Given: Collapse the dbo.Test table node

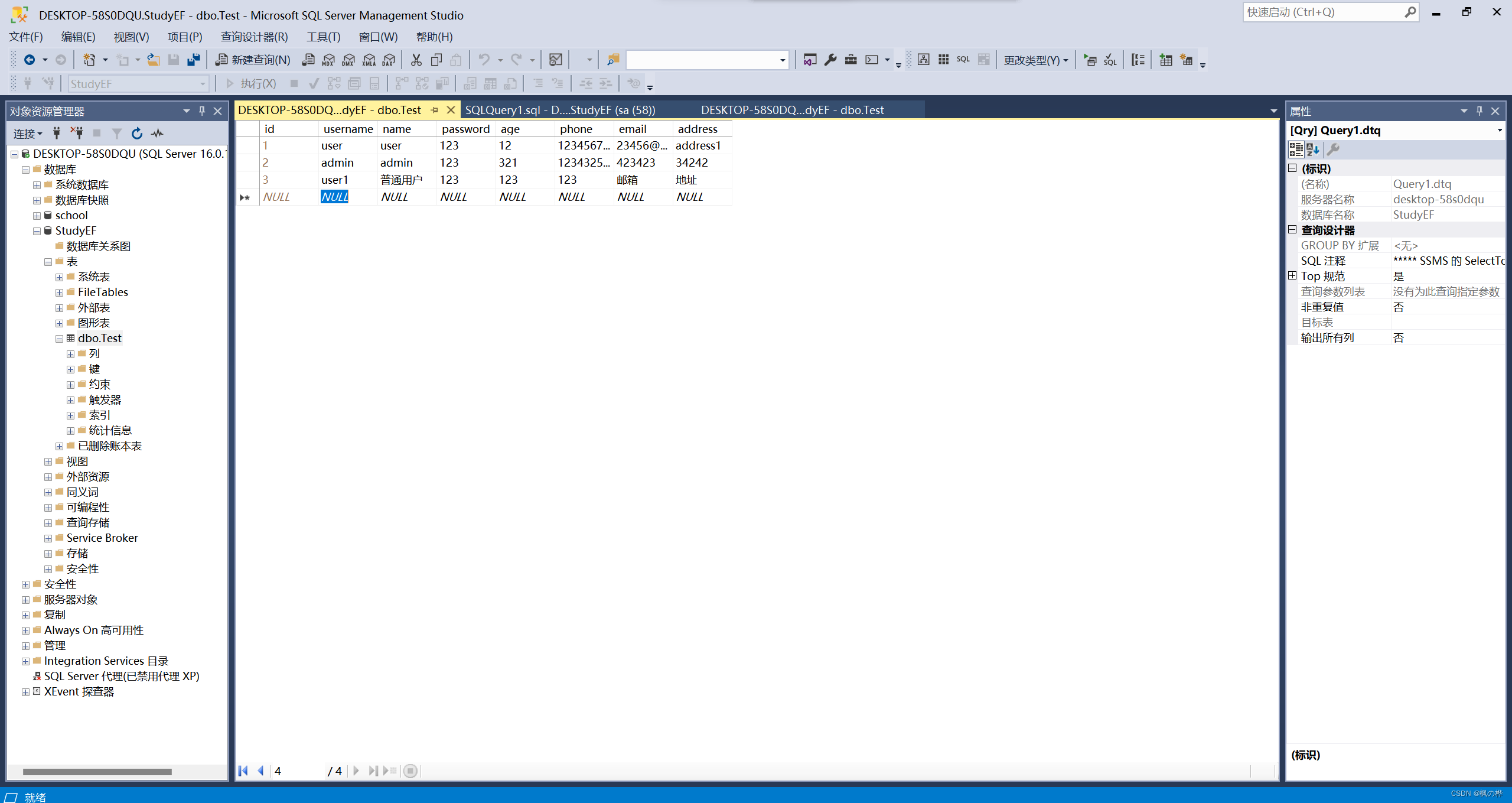Looking at the screenshot, I should click(x=59, y=339).
